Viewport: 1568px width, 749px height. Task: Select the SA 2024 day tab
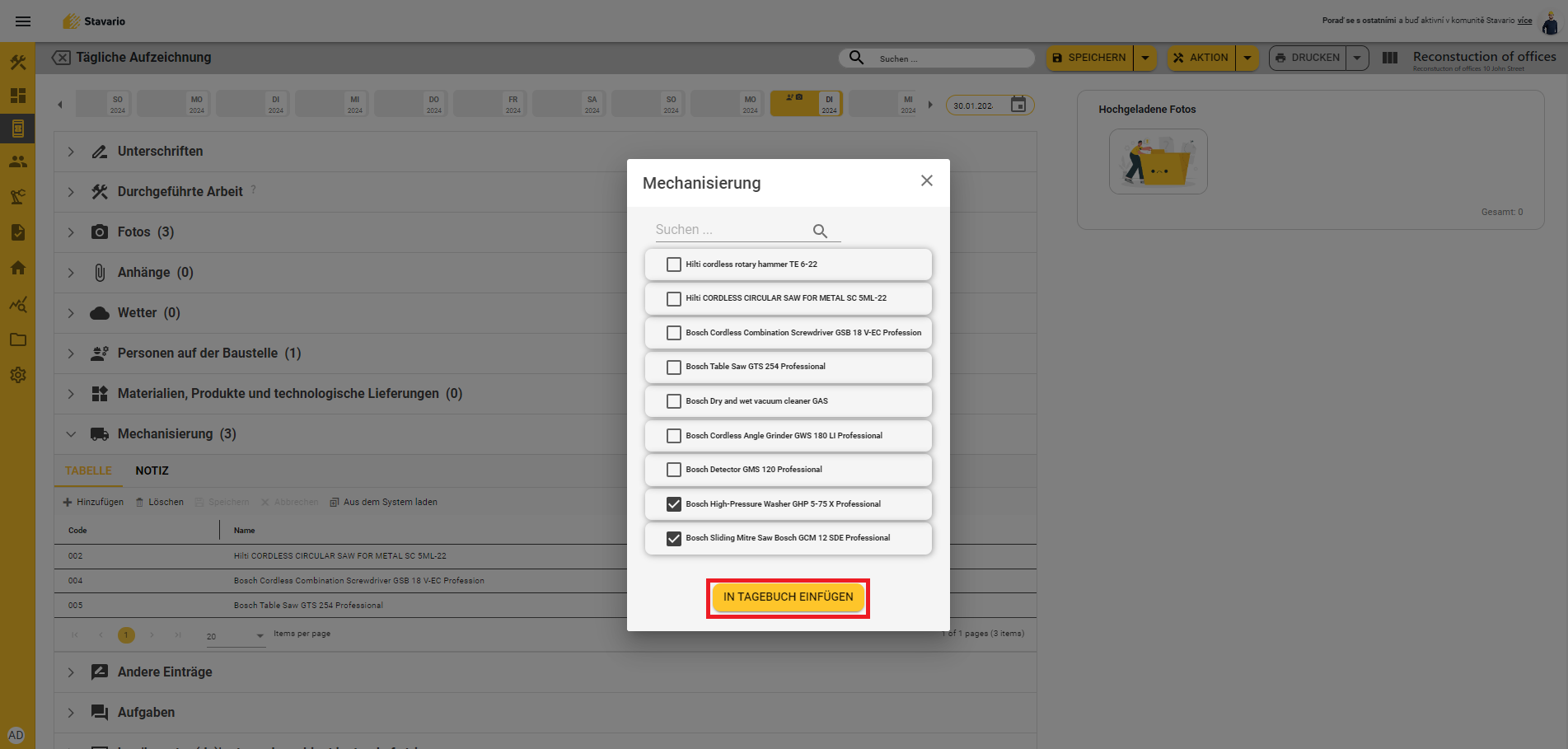click(x=569, y=104)
